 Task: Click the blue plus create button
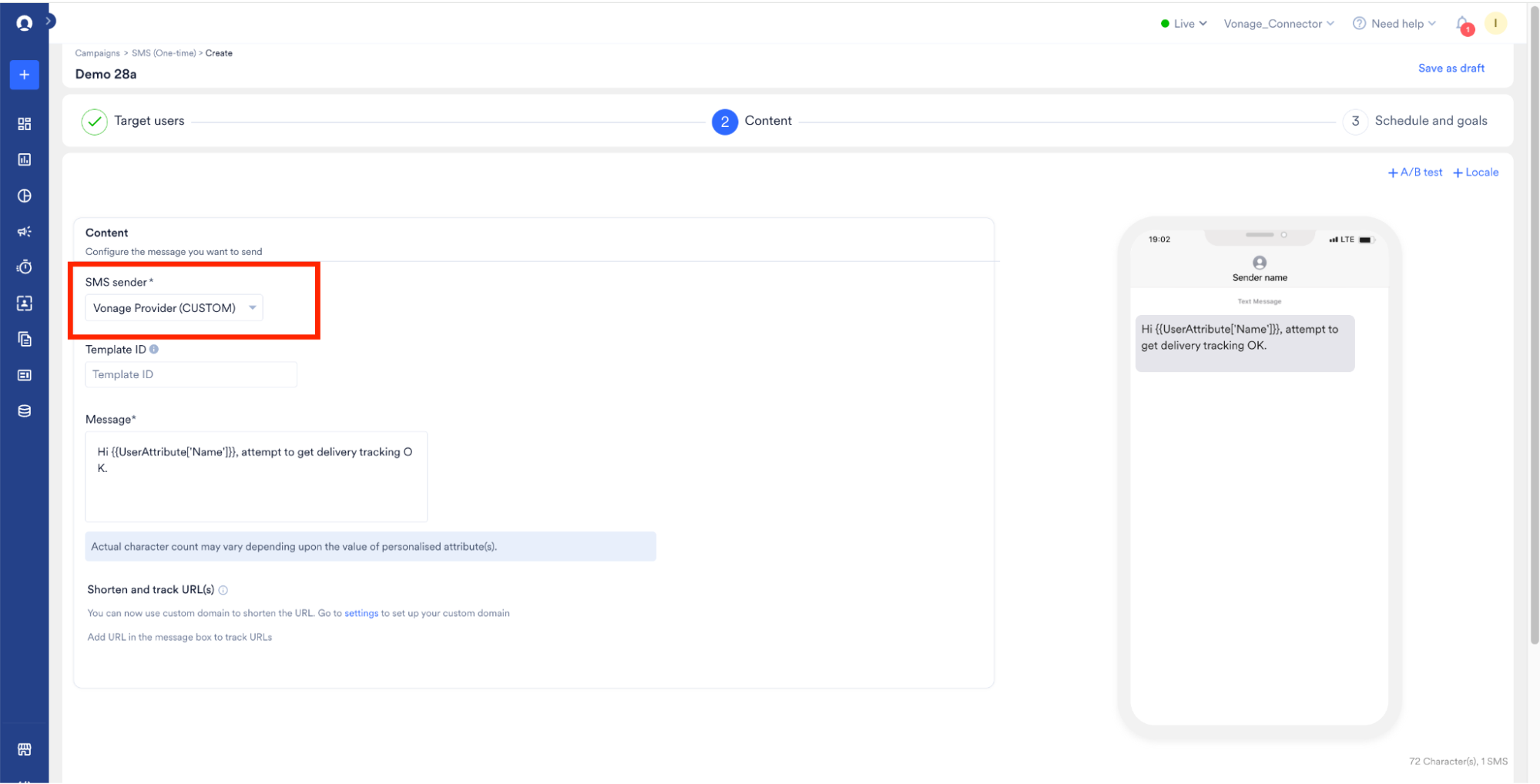coord(25,75)
